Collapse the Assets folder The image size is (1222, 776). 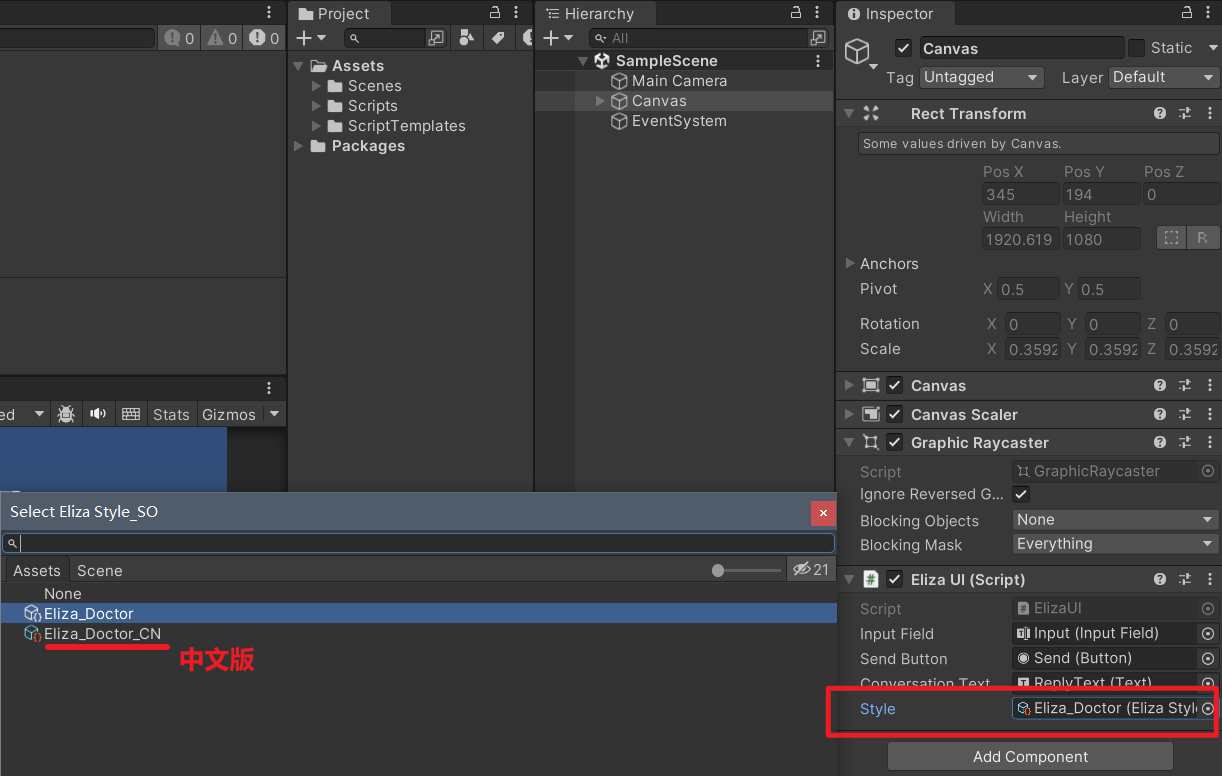(x=299, y=66)
